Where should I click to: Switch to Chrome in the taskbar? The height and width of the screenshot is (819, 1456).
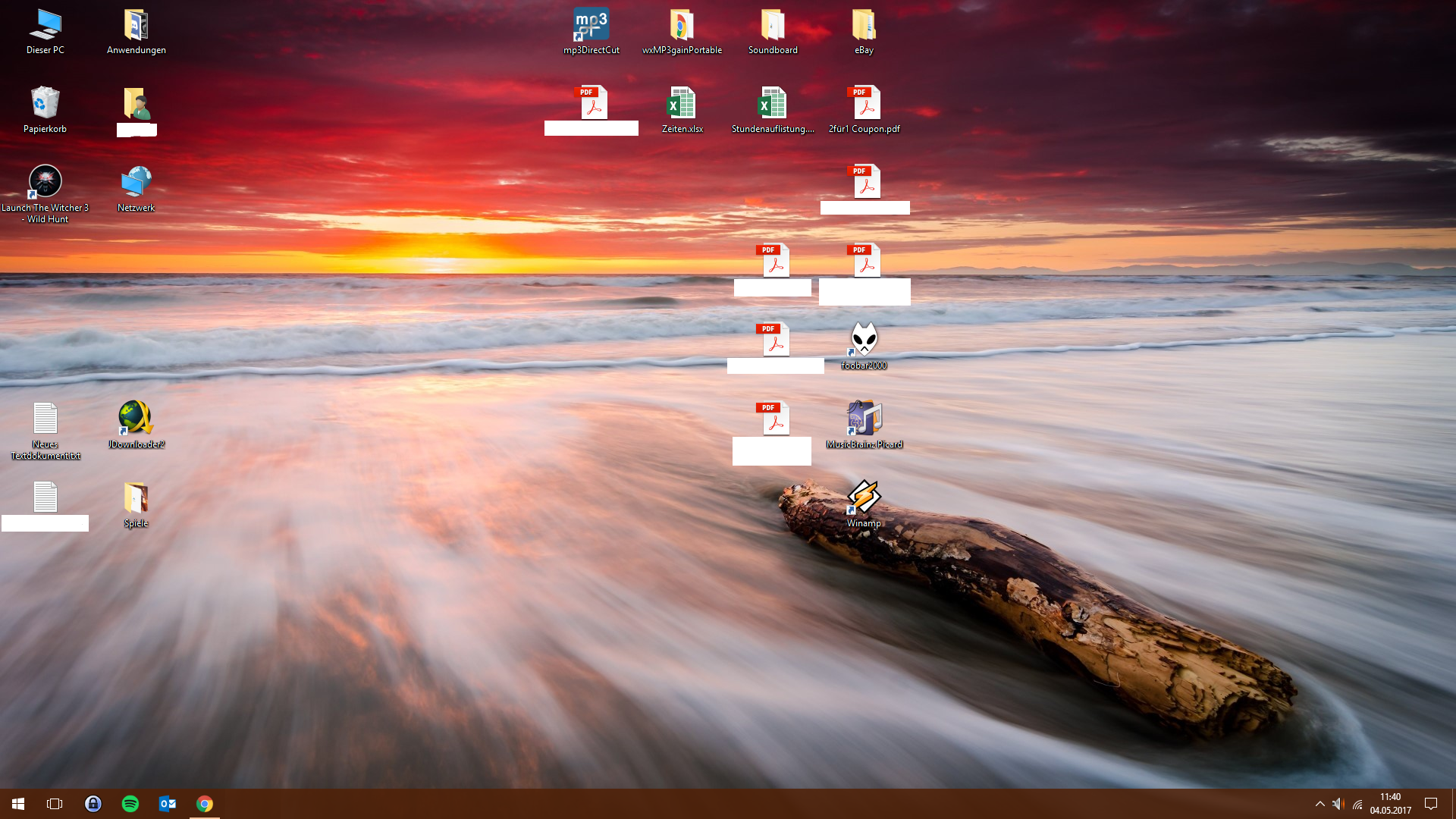point(205,804)
